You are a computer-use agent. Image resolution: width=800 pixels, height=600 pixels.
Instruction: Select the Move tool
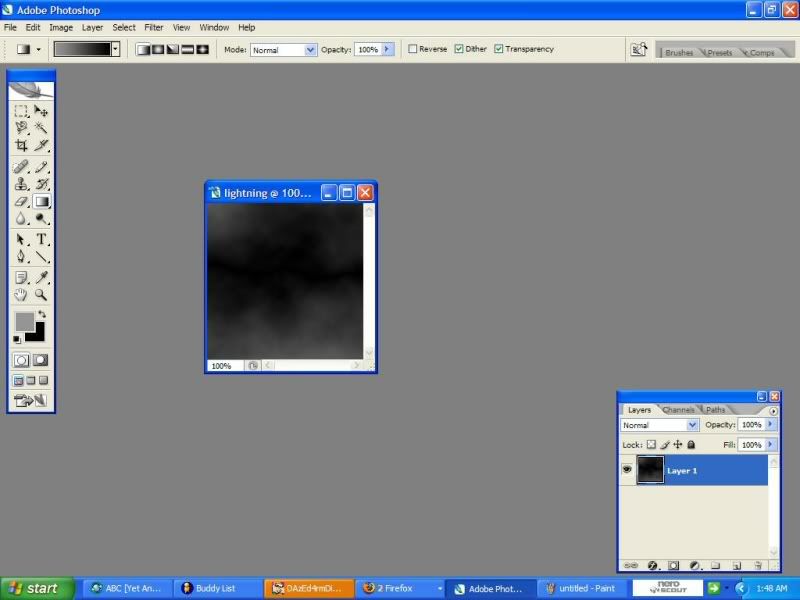tap(41, 111)
